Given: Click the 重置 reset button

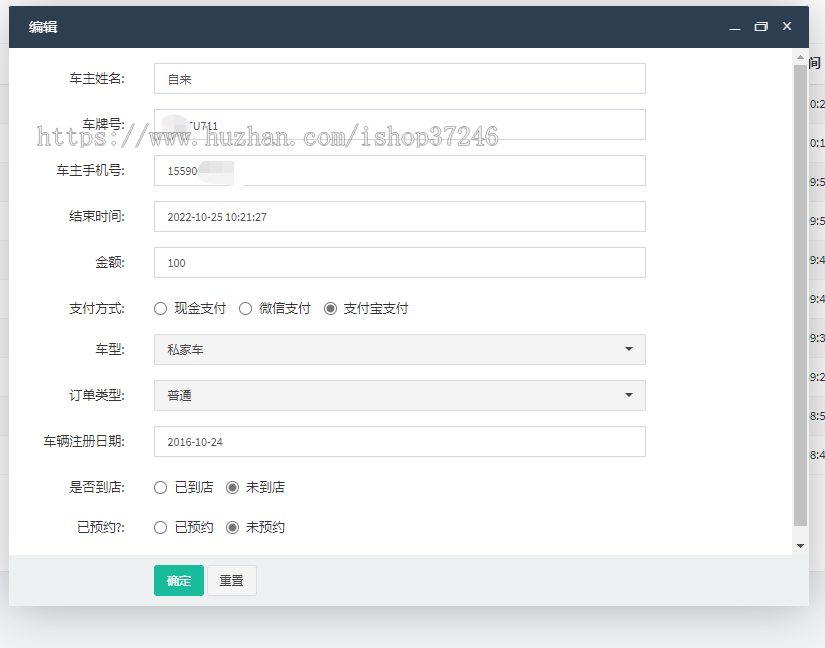Looking at the screenshot, I should pos(232,581).
